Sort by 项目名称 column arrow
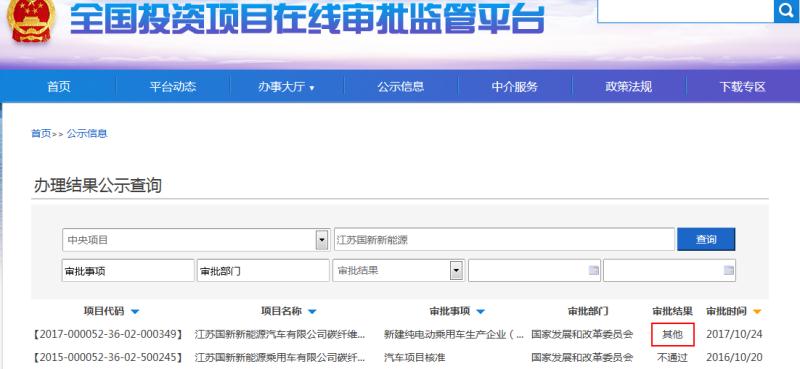 312,311
